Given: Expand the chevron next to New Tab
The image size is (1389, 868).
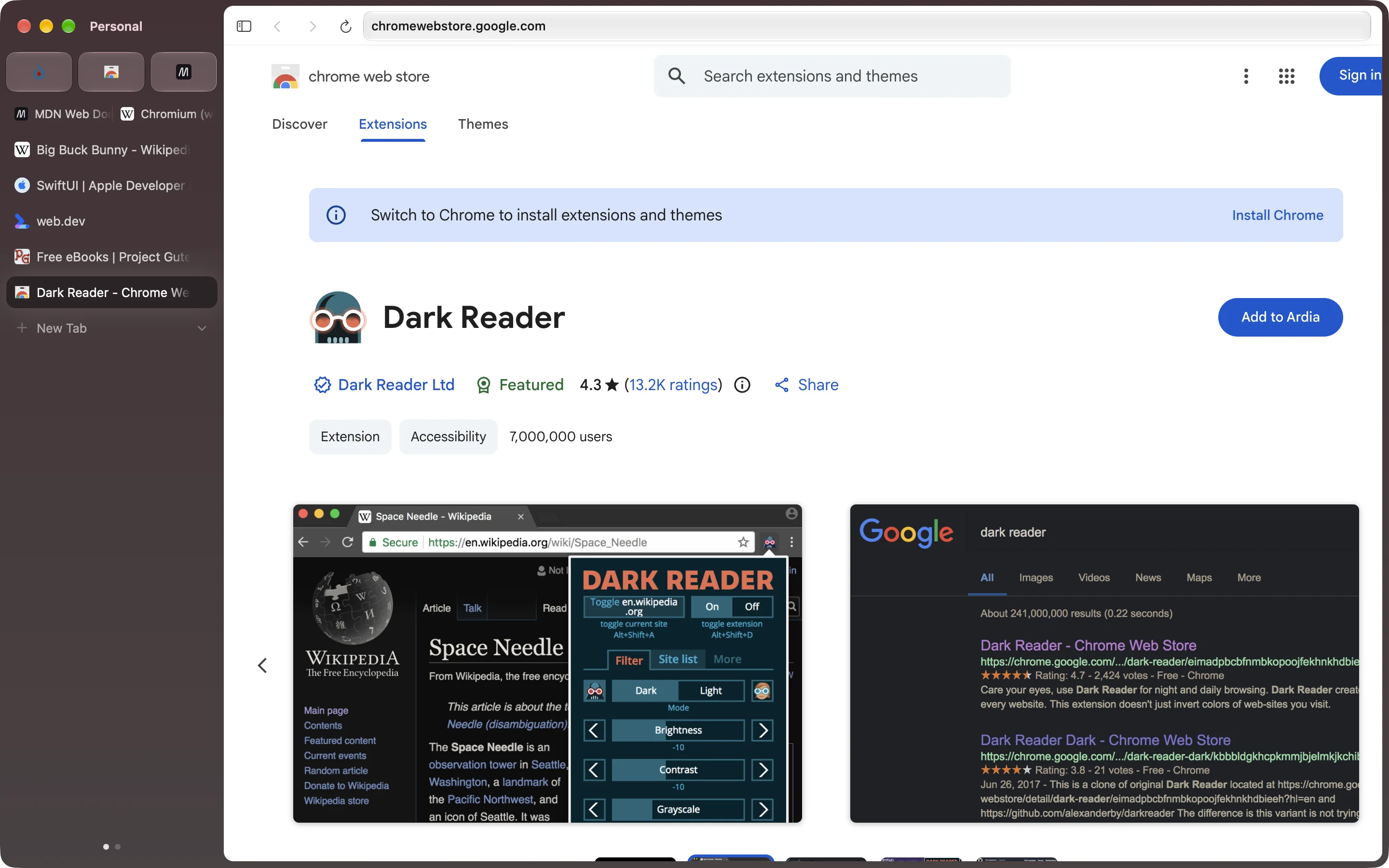Looking at the screenshot, I should point(202,328).
